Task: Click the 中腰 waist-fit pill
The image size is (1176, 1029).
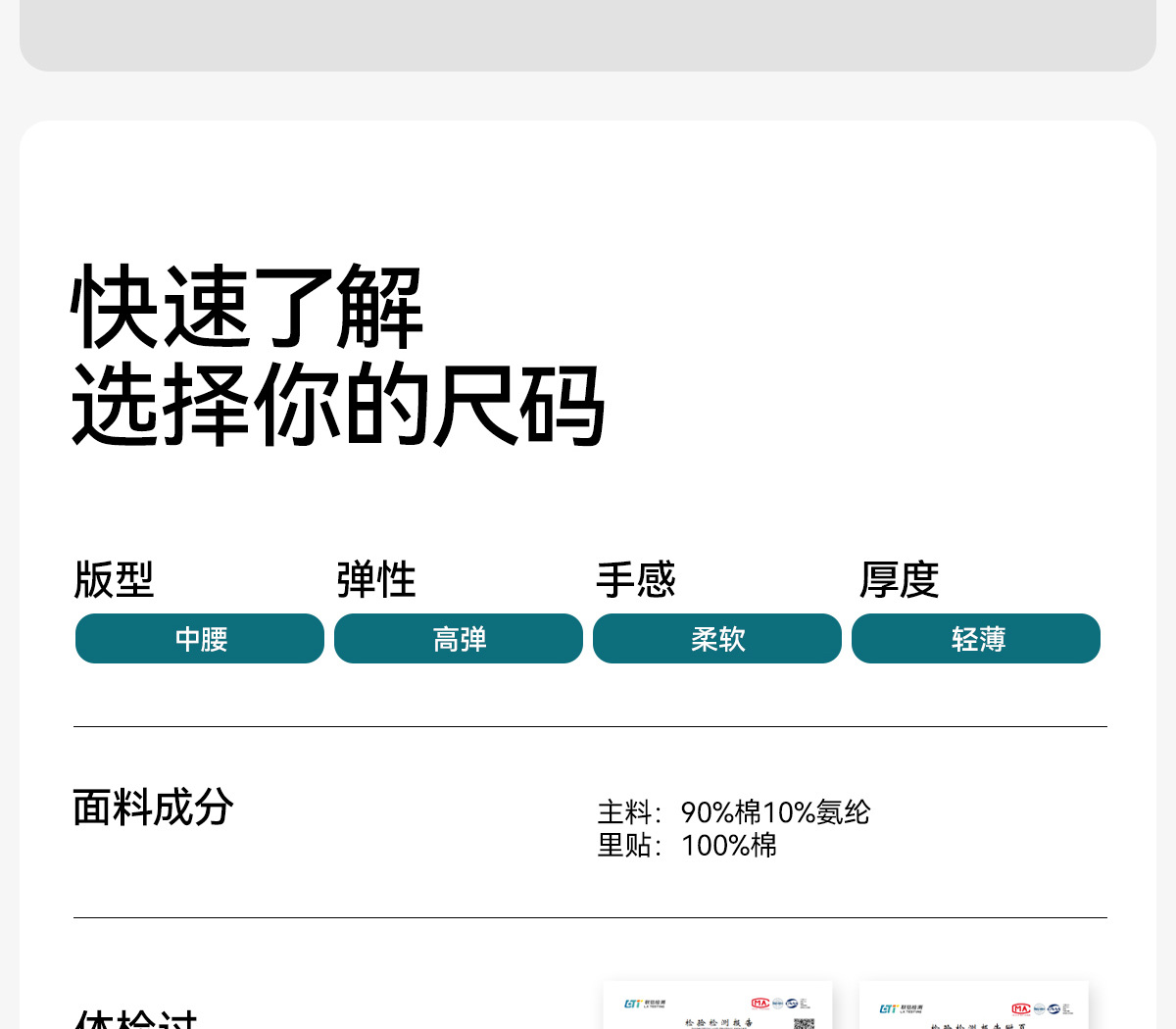Action: (200, 639)
